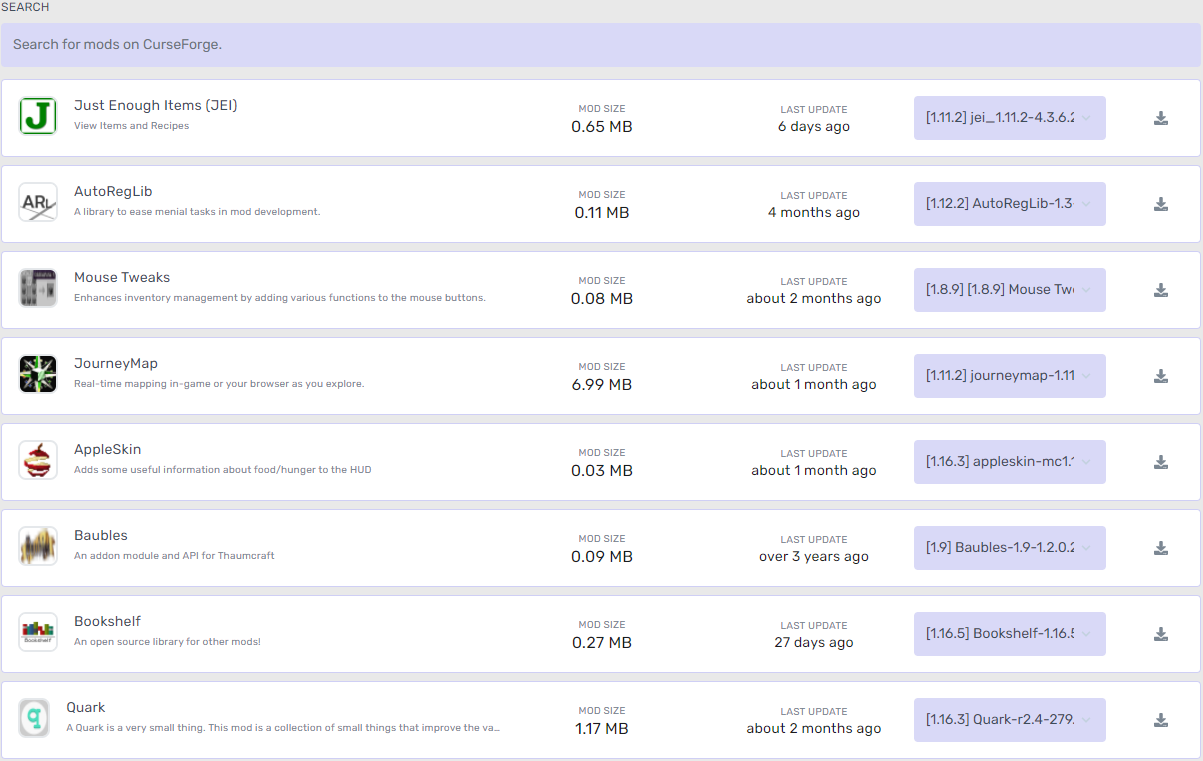
Task: Open the AutoRegLib version dropdown
Action: 1010,204
